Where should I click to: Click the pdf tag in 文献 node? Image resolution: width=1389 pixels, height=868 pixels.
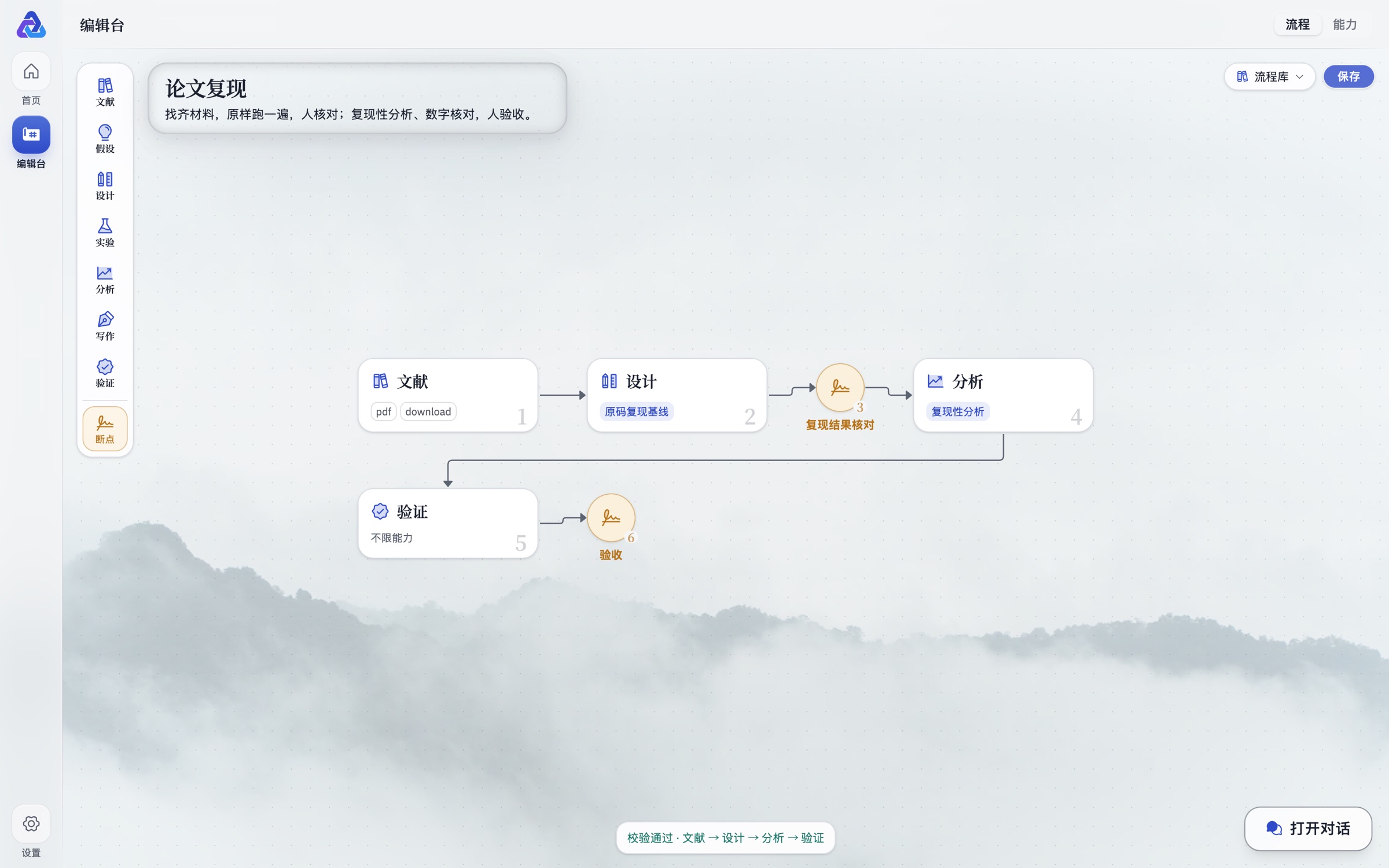[x=383, y=411]
